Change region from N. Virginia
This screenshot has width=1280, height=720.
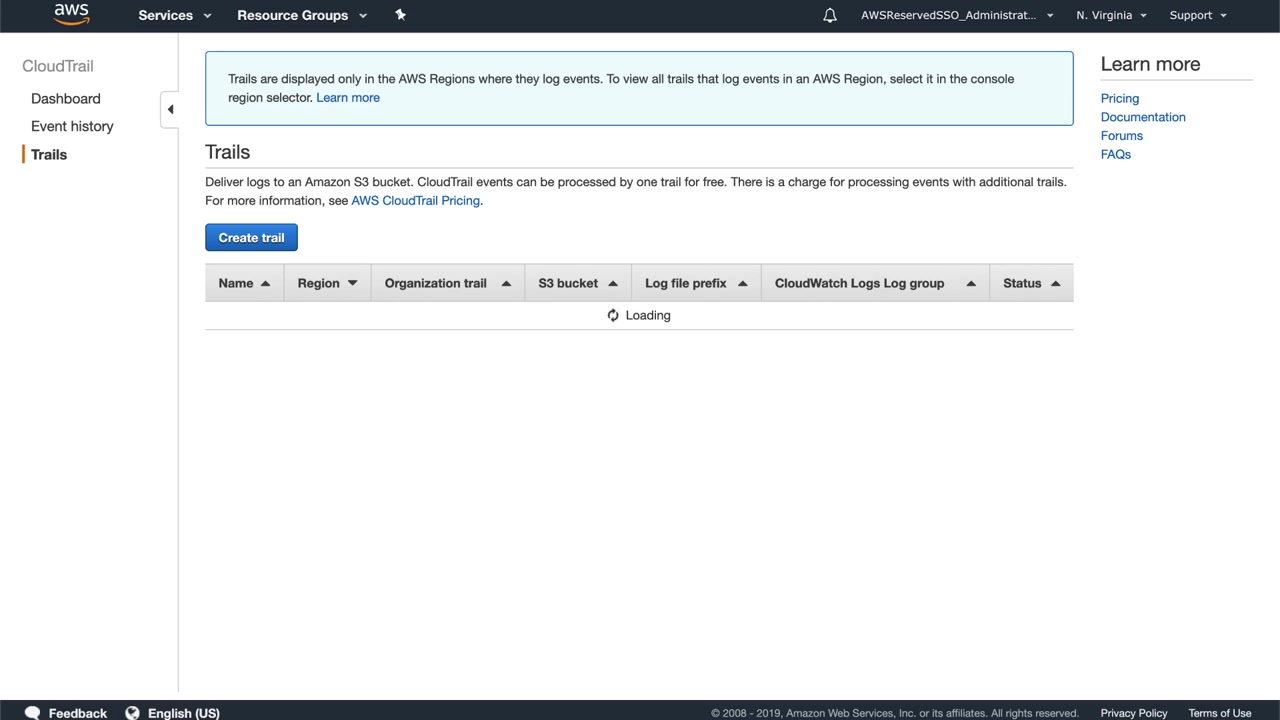[x=1111, y=15]
